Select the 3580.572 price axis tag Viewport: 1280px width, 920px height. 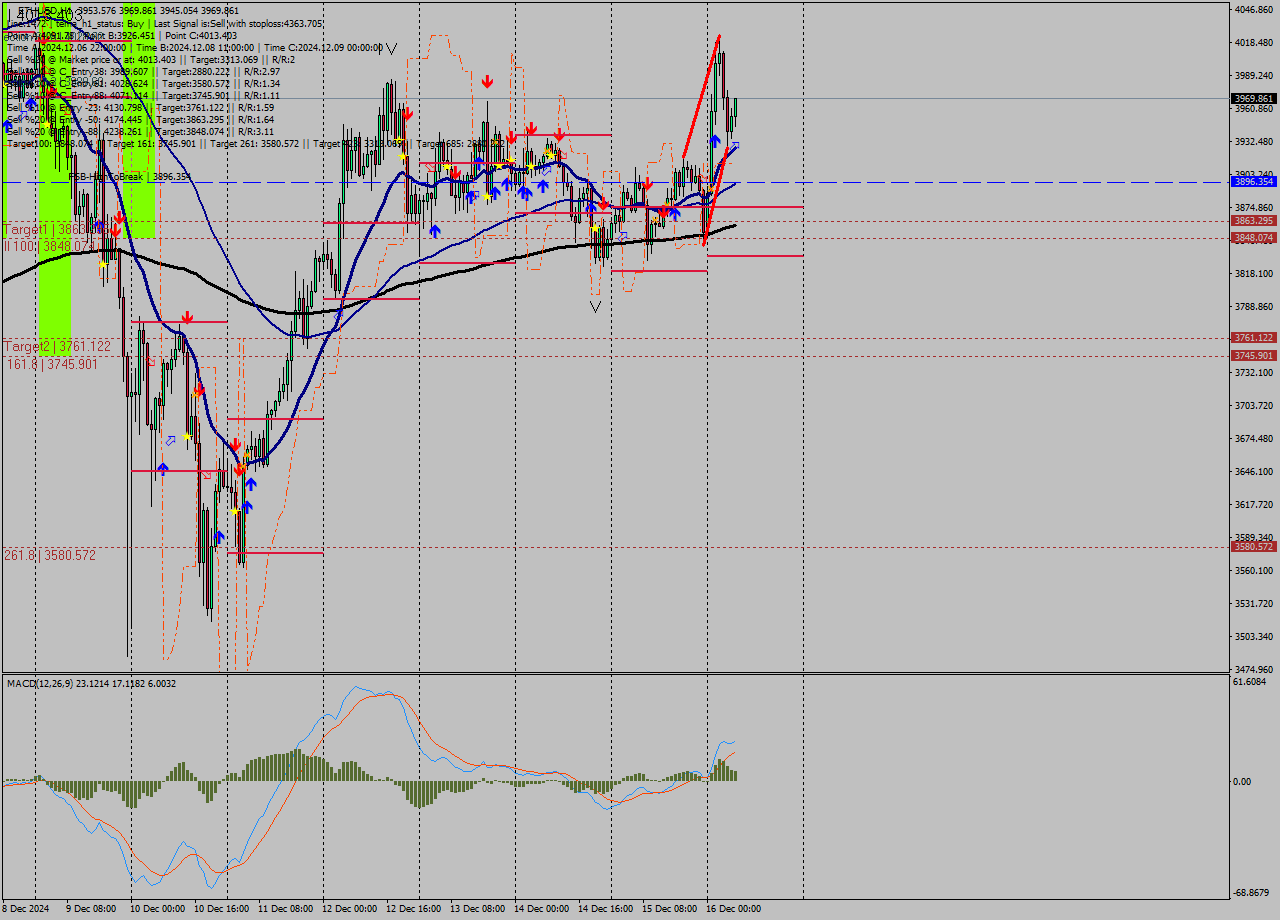[x=1253, y=547]
